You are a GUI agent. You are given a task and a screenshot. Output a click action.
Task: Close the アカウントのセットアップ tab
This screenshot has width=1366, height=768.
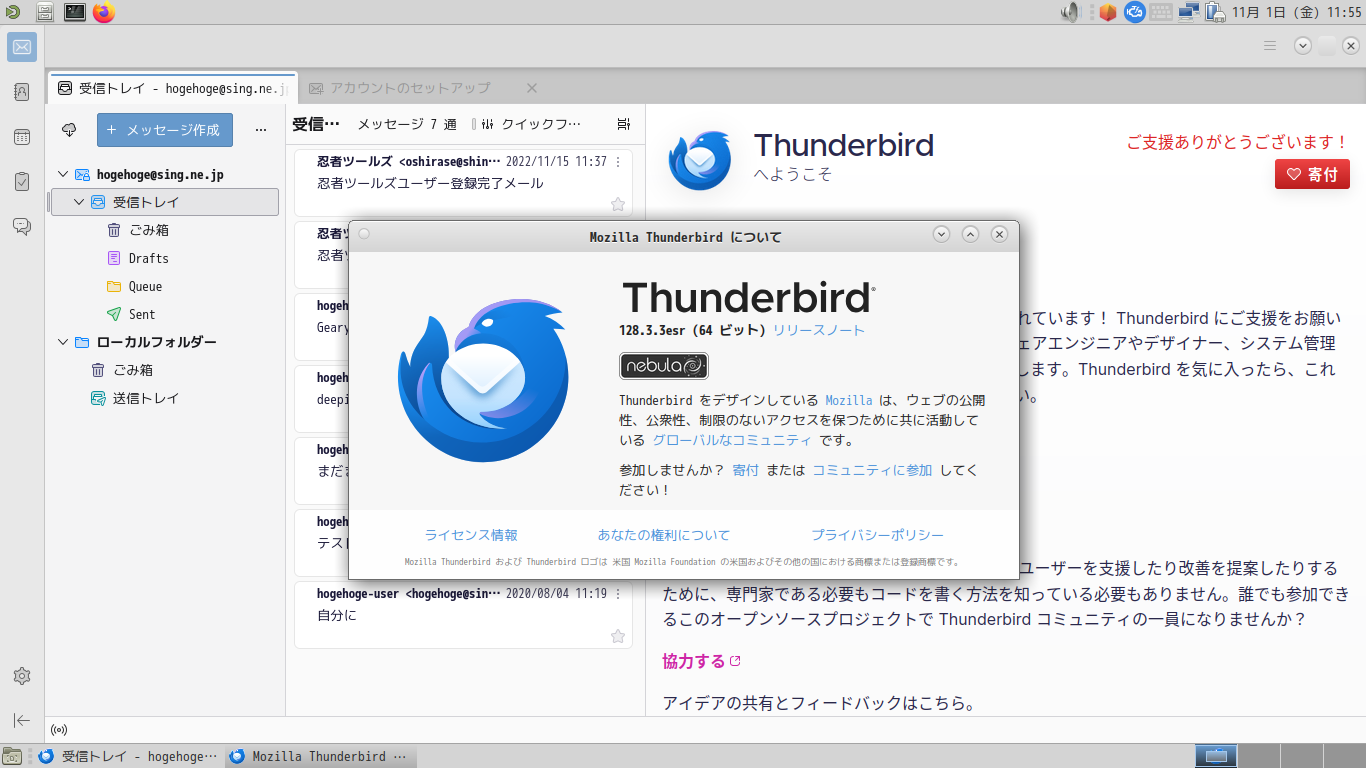532,88
